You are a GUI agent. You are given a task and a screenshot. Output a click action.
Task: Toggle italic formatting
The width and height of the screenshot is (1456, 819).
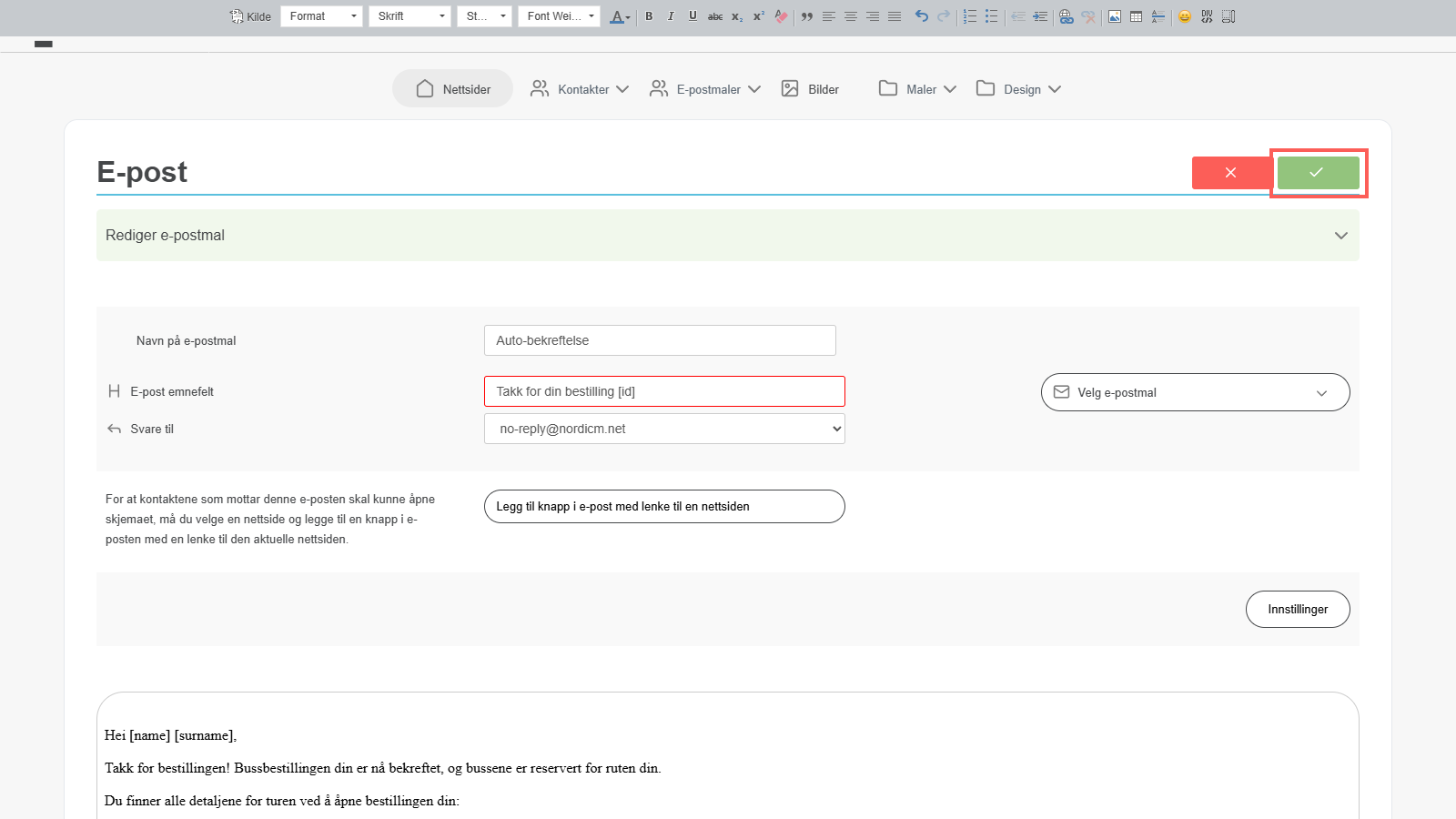[x=671, y=16]
